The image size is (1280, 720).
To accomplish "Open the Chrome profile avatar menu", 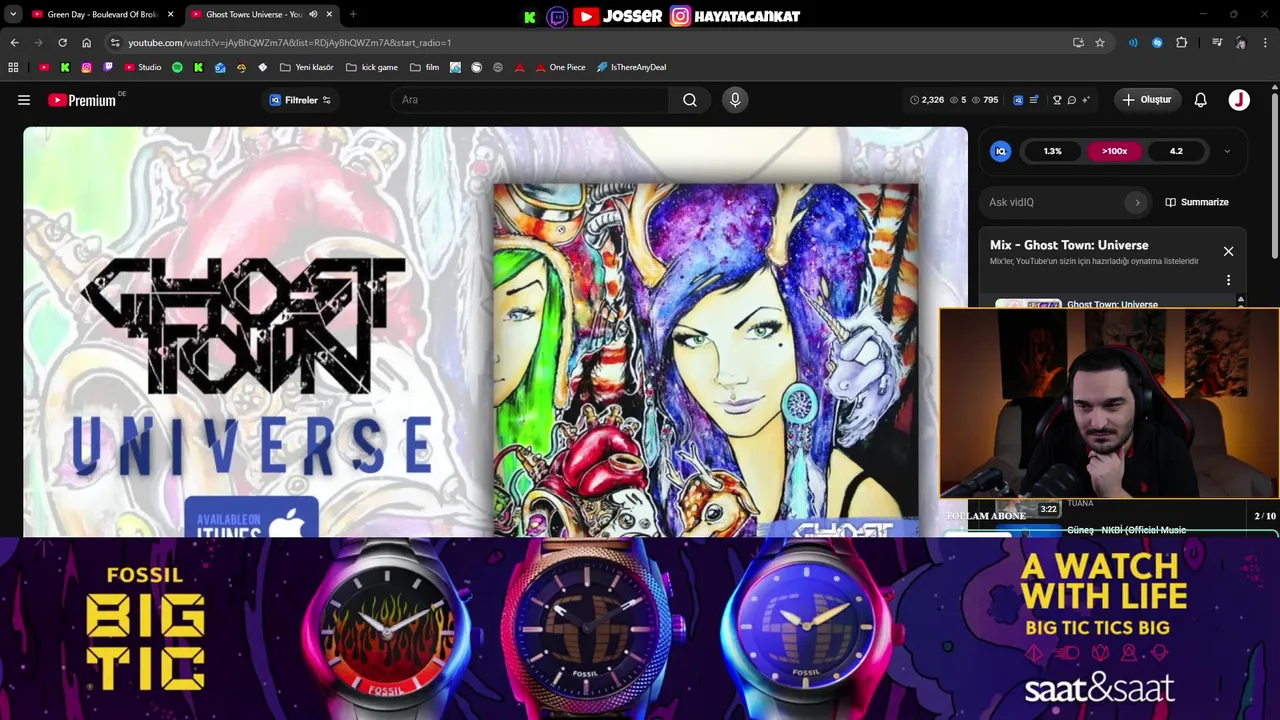I will (x=1241, y=43).
